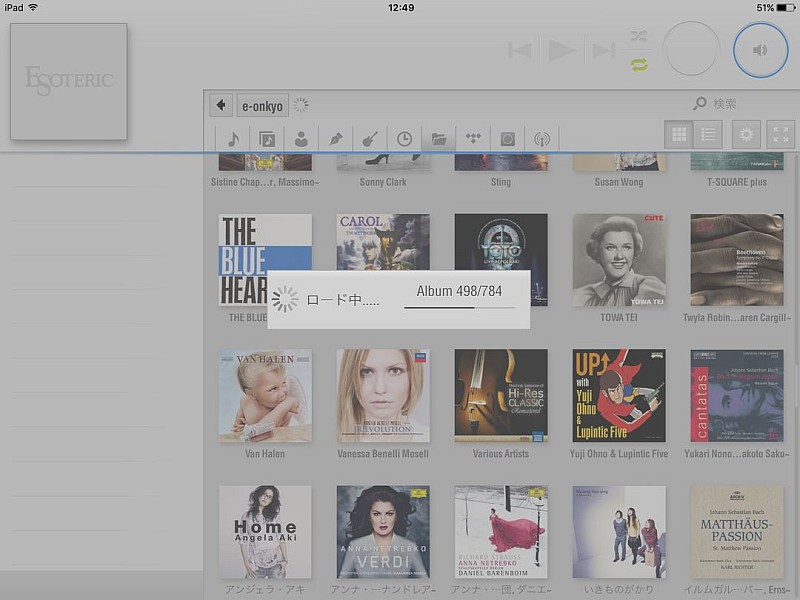Open the Angela Aki Home album
Image resolution: width=800 pixels, height=600 pixels.
coord(265,532)
